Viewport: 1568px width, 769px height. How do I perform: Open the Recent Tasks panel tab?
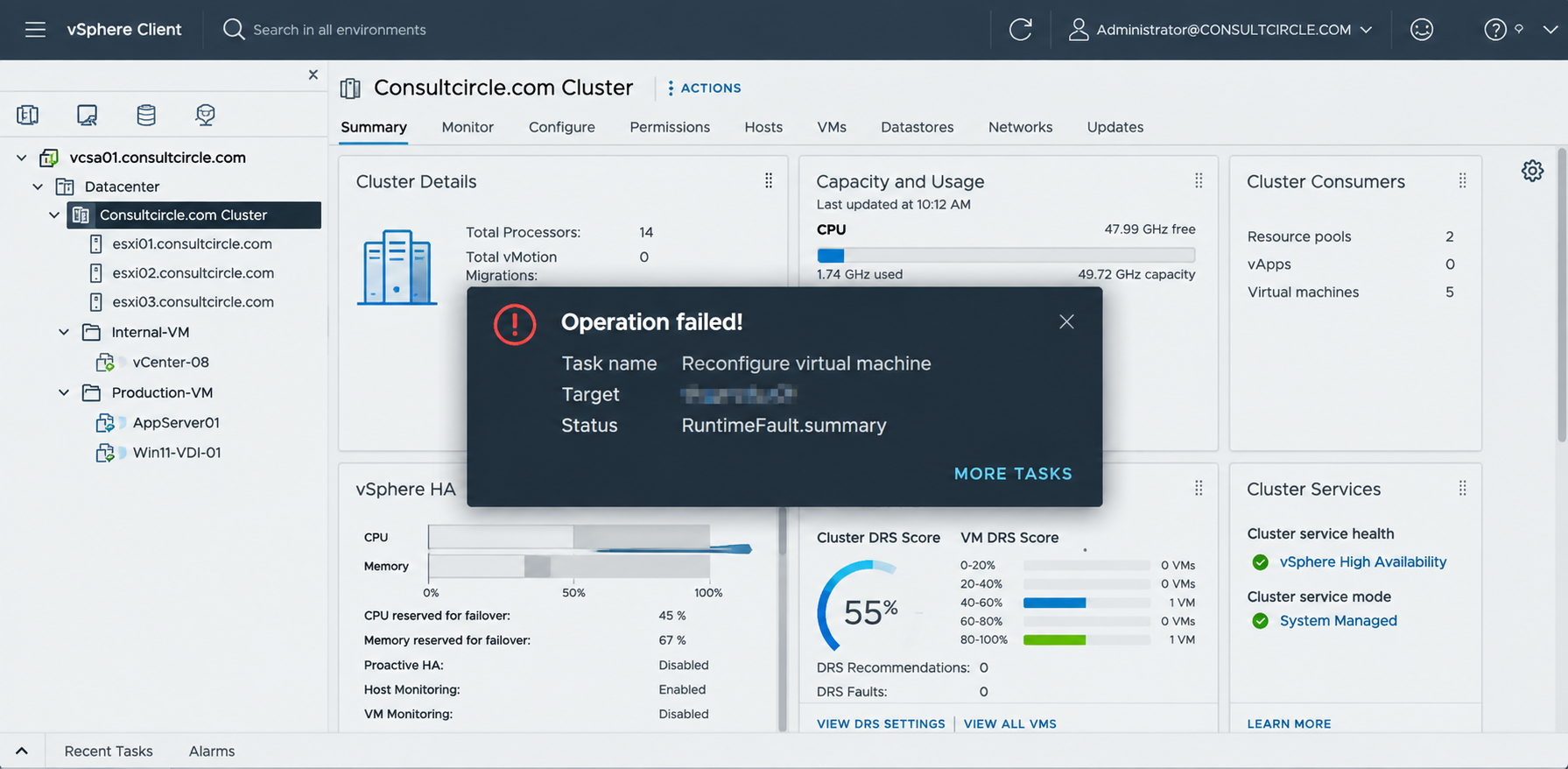point(109,751)
